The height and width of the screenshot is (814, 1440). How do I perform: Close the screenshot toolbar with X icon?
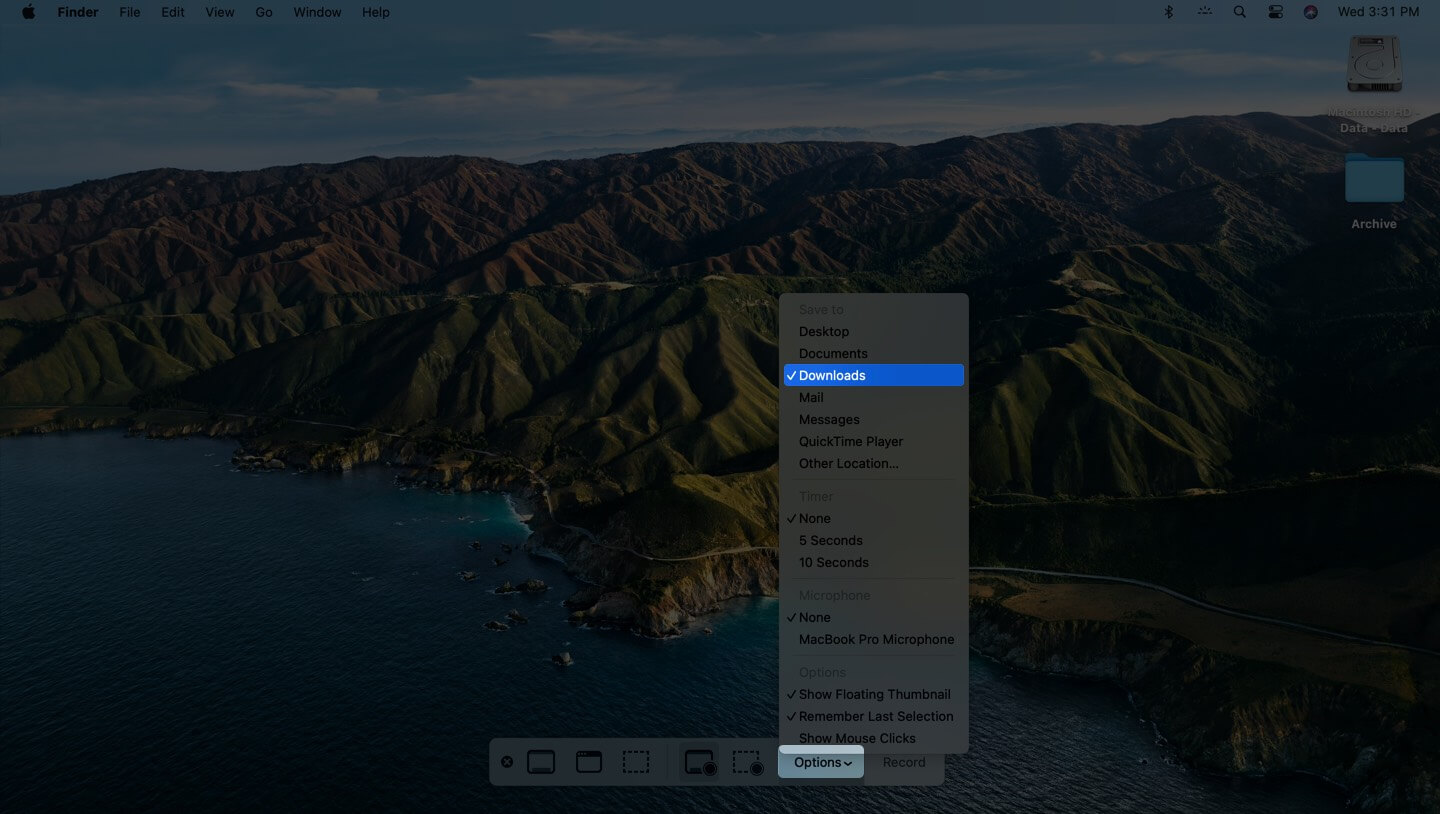507,762
